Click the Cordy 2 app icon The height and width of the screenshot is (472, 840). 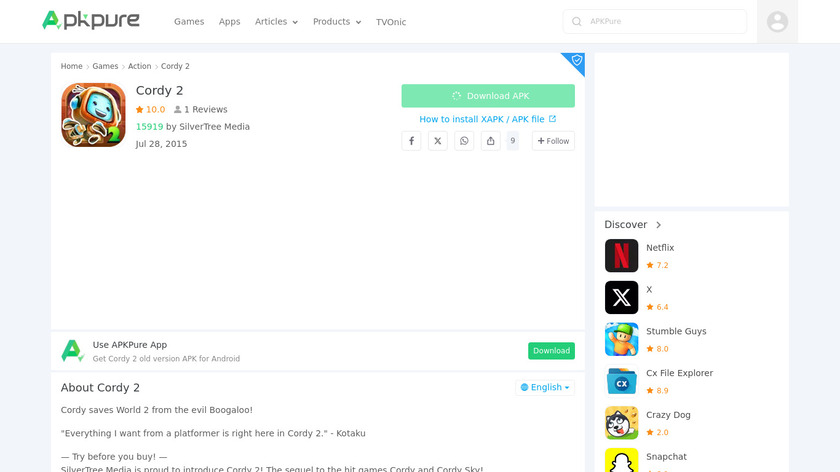(93, 115)
